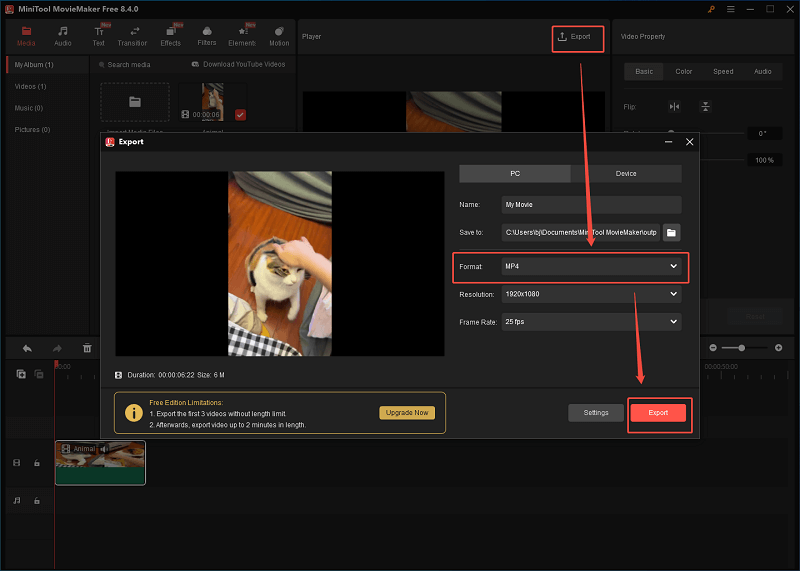Click the timeline zoom in plus icon
The width and height of the screenshot is (800, 571).
779,347
